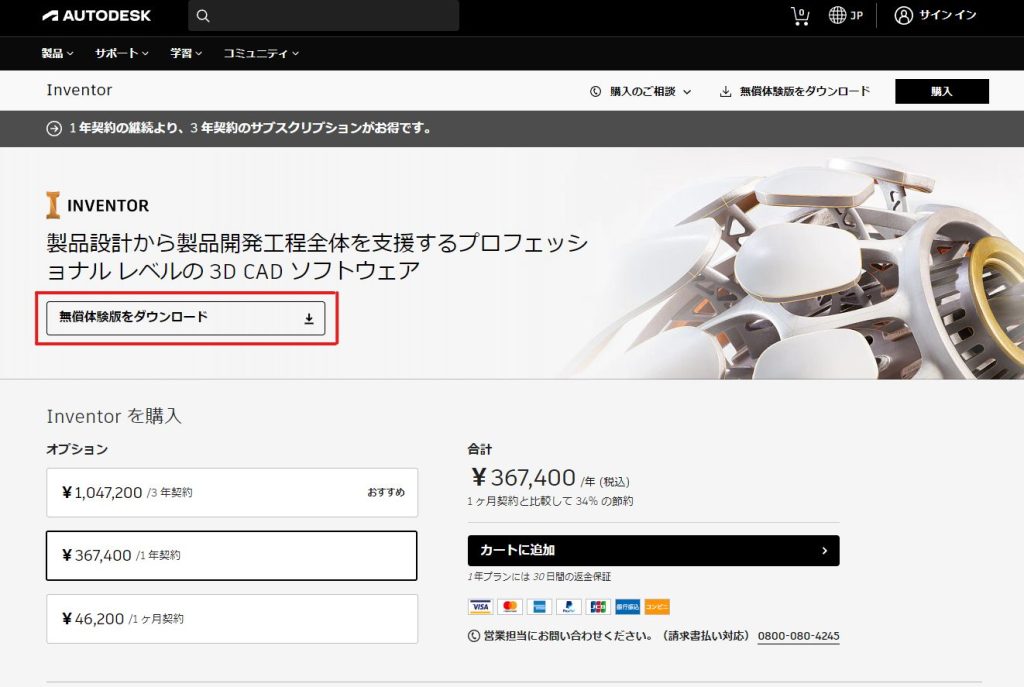The image size is (1024, 687).
Task: Expand the 学習 menu
Action: 186,54
